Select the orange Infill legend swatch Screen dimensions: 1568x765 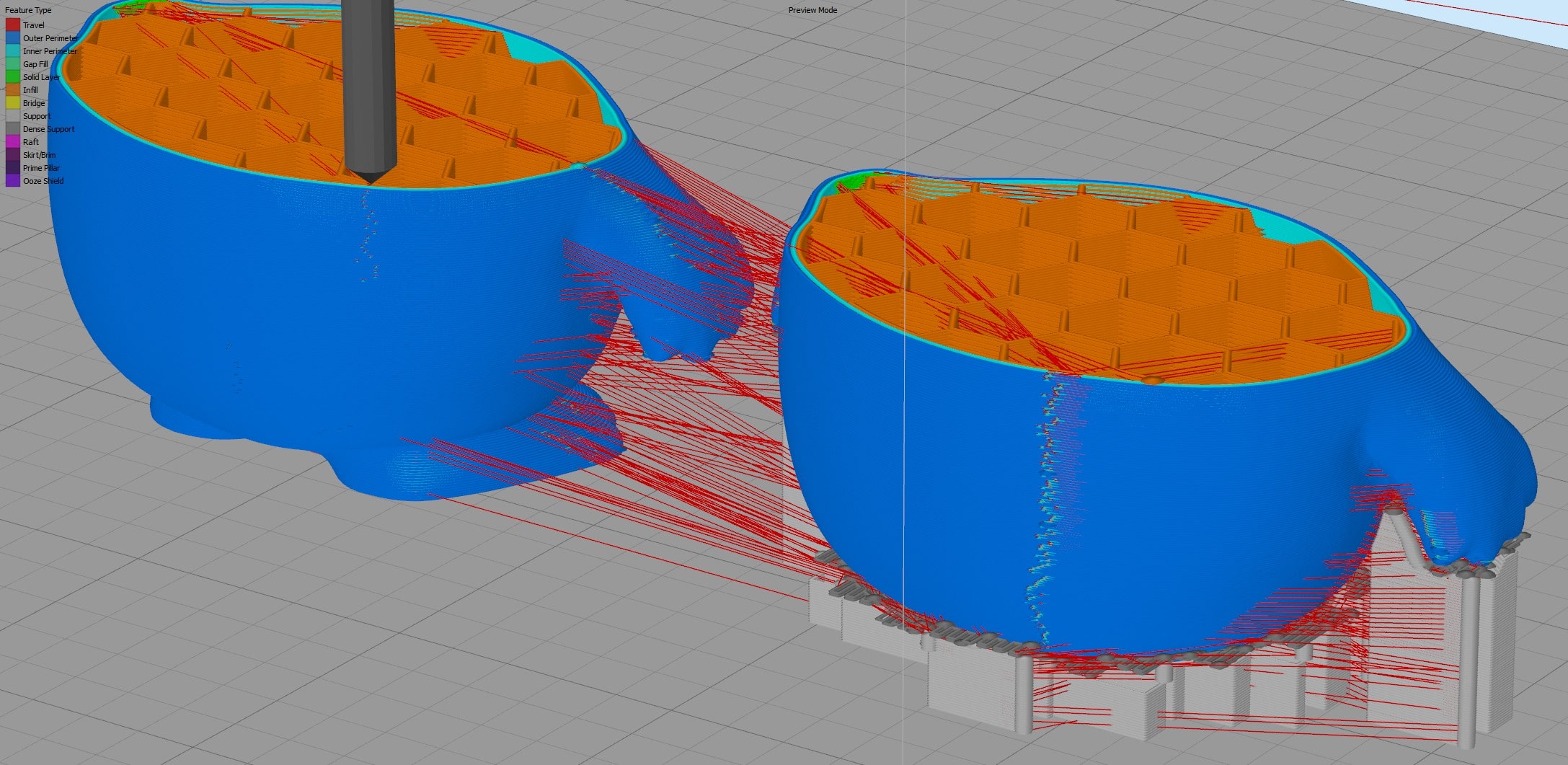pyautogui.click(x=13, y=90)
